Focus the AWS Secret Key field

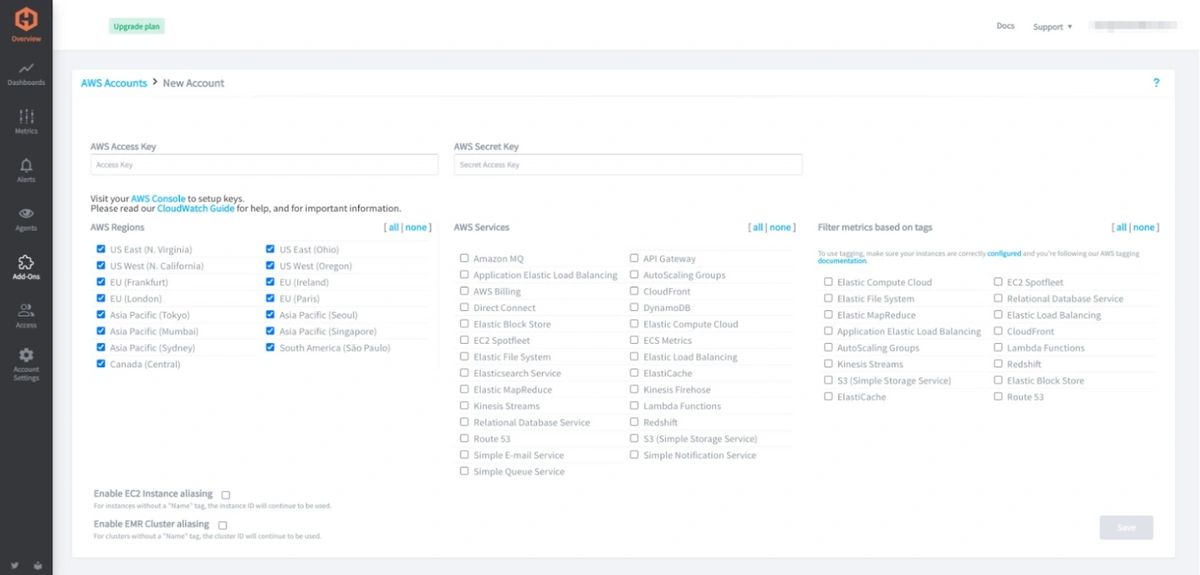628,164
